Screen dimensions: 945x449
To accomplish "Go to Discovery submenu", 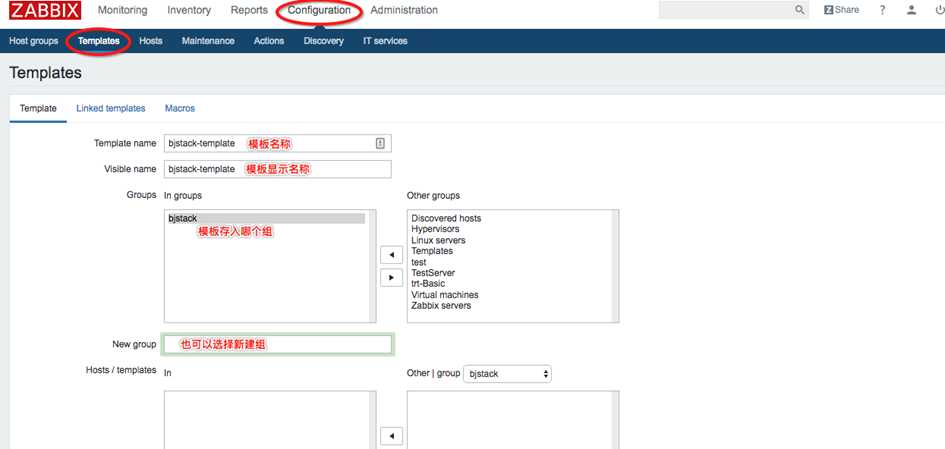I will [324, 41].
